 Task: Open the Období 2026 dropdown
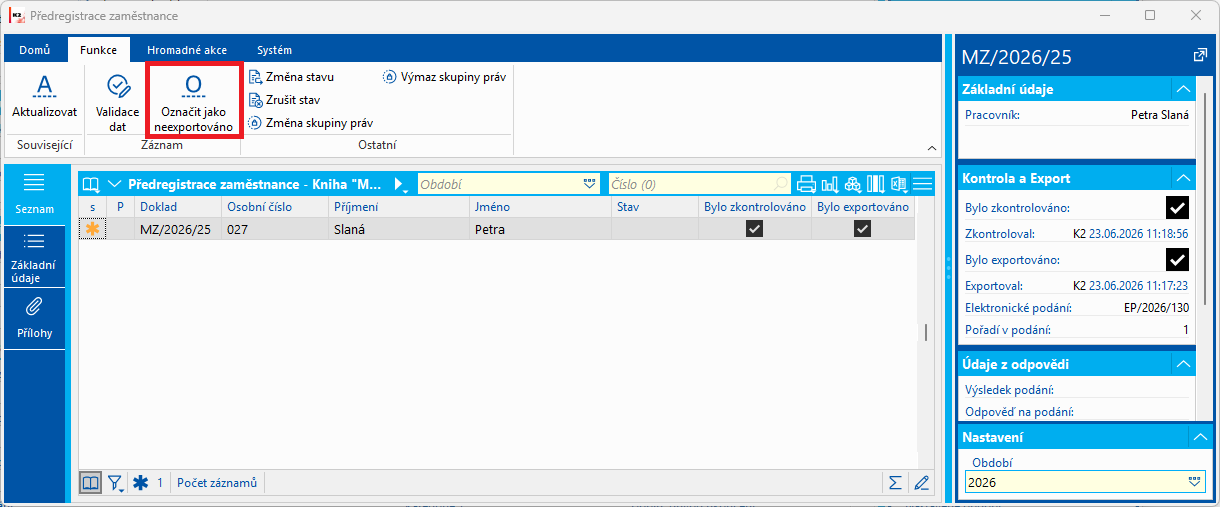point(1193,482)
